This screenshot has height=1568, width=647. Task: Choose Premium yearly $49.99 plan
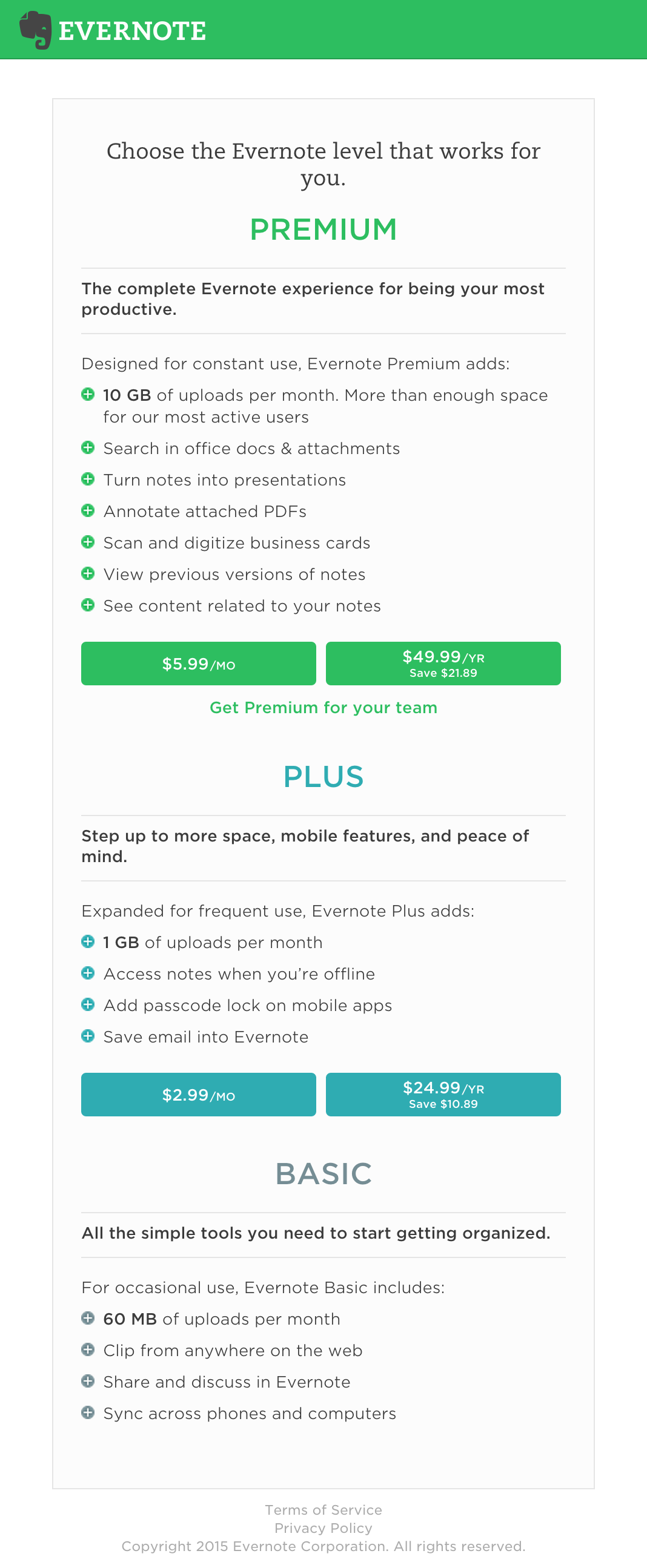443,664
